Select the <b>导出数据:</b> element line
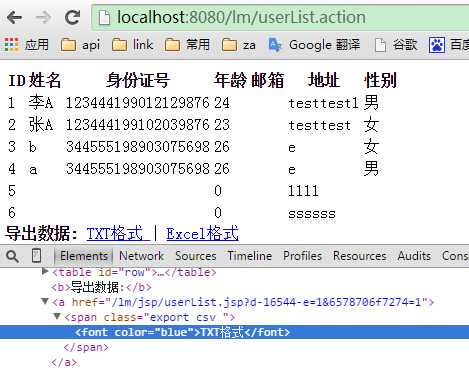This screenshot has height=370, width=469. click(x=101, y=287)
